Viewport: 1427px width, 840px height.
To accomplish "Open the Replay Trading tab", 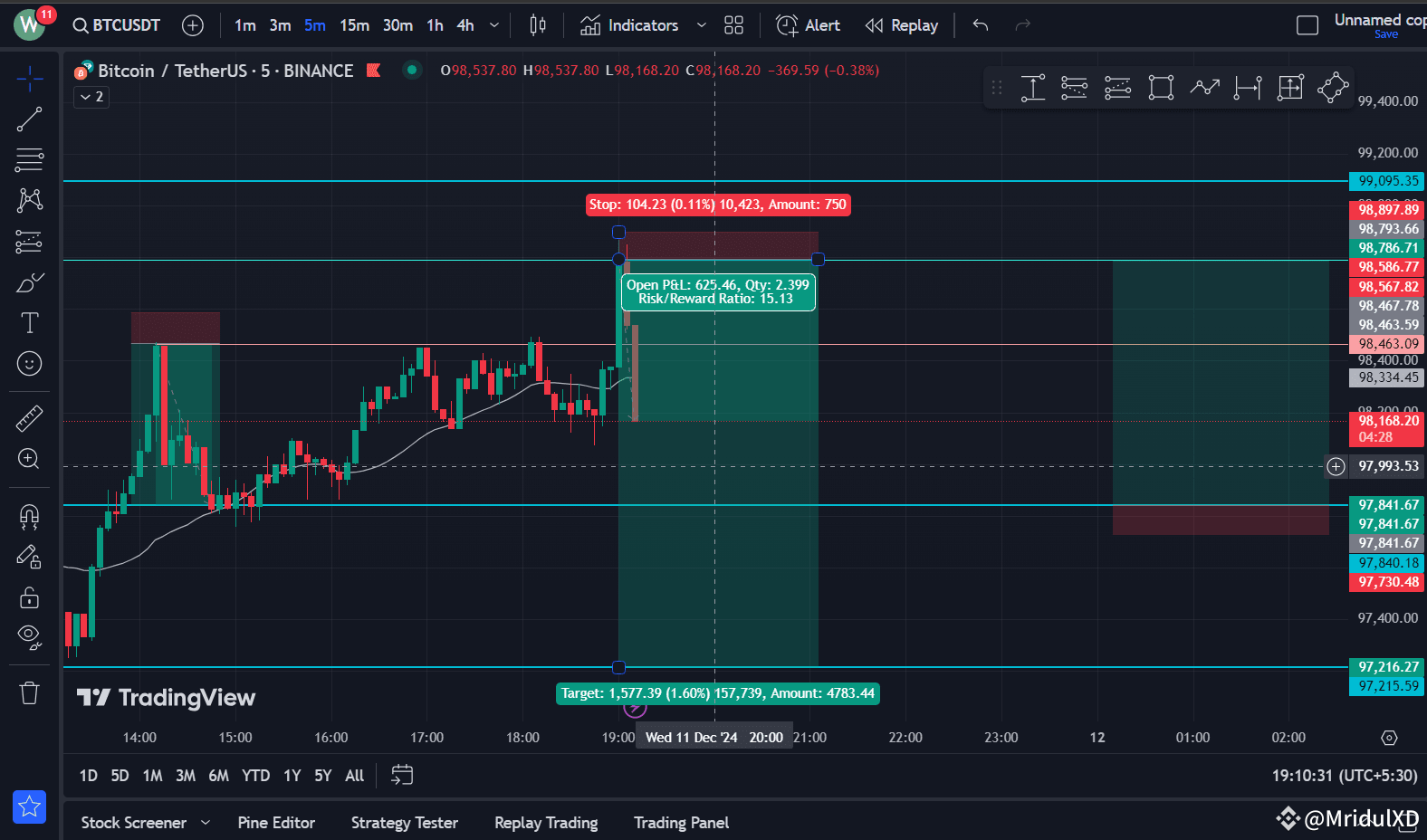I will (546, 823).
